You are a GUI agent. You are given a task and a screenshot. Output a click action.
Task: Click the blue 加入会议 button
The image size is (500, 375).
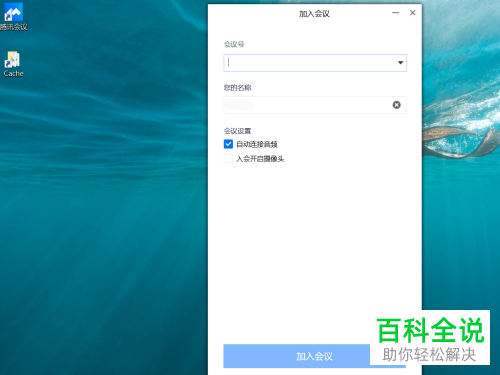[314, 356]
